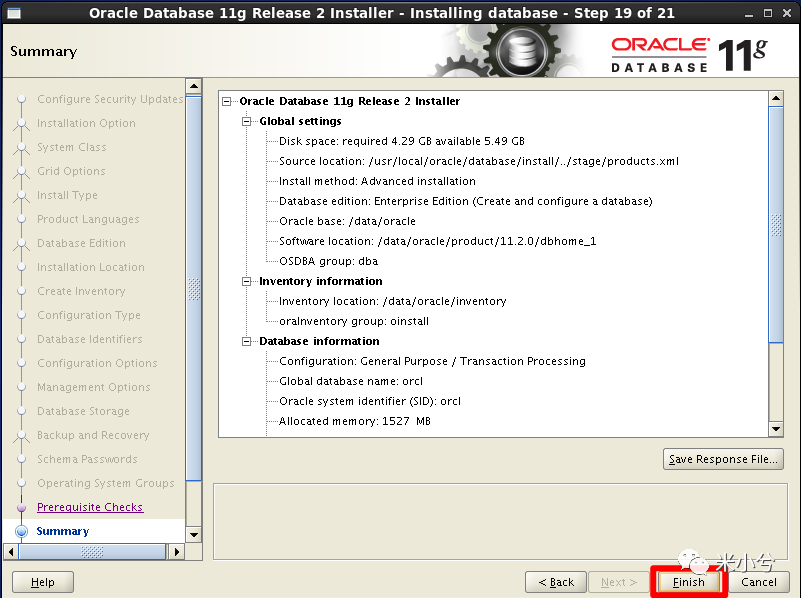Collapse the Inventory information node

[x=247, y=281]
